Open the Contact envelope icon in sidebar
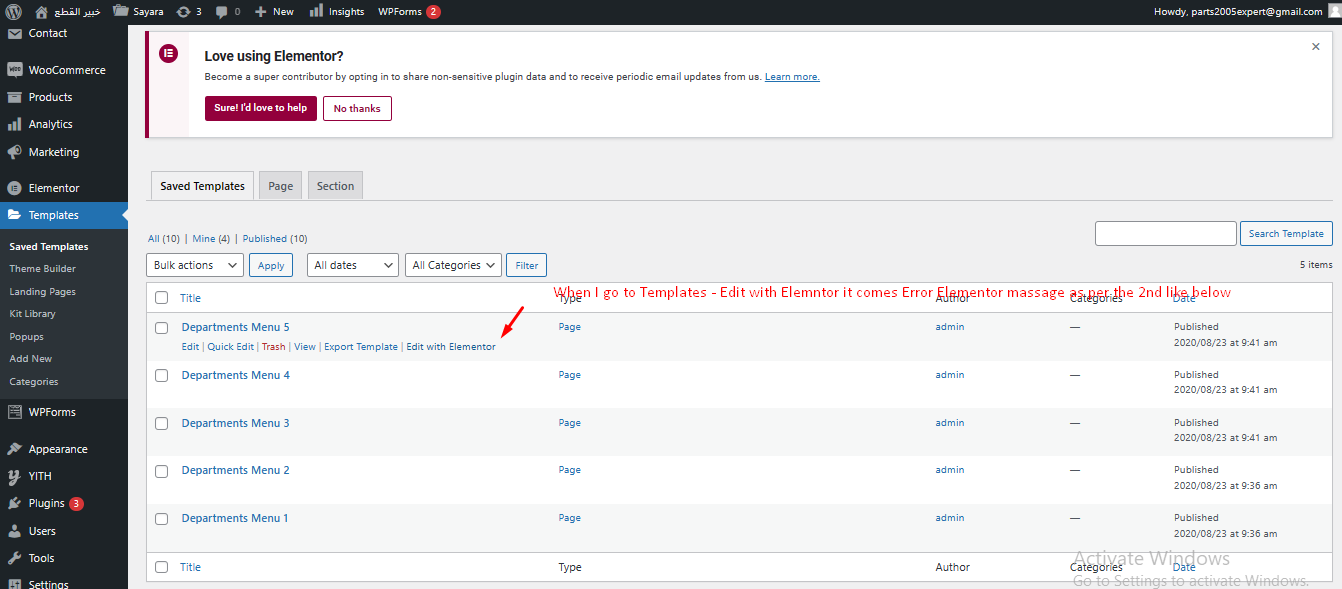Viewport: 1342px width, 589px height. click(x=14, y=33)
